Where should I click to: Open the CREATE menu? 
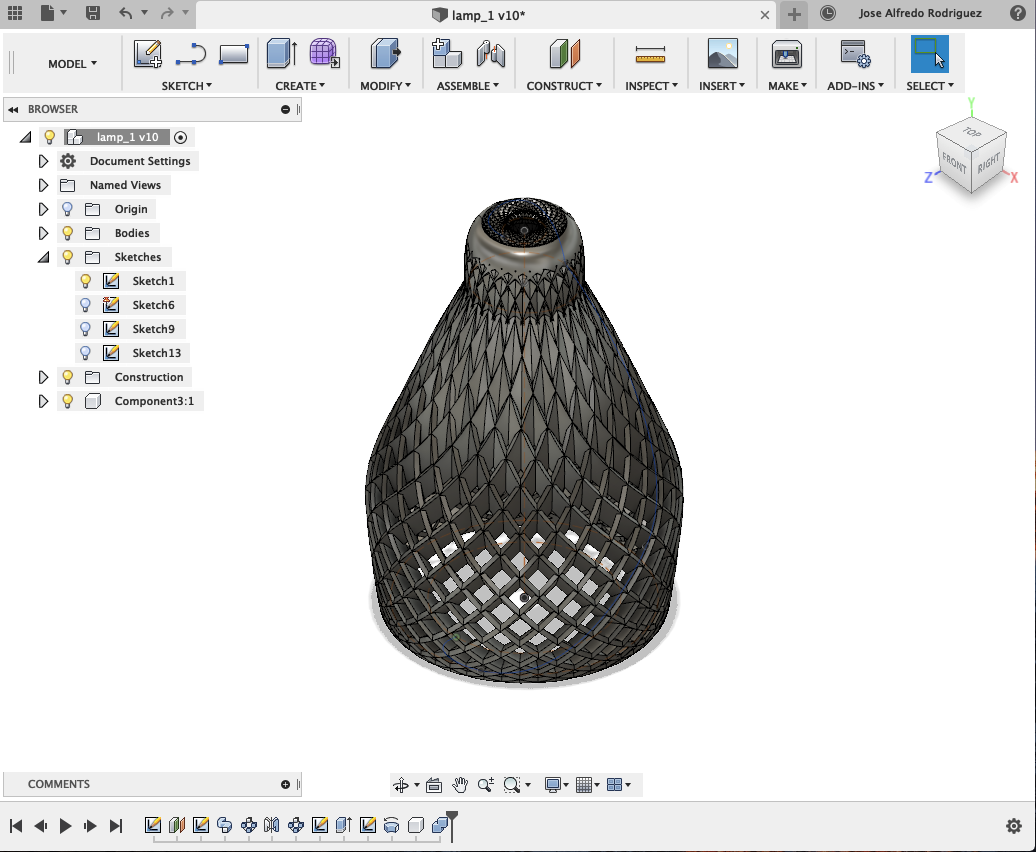(300, 86)
